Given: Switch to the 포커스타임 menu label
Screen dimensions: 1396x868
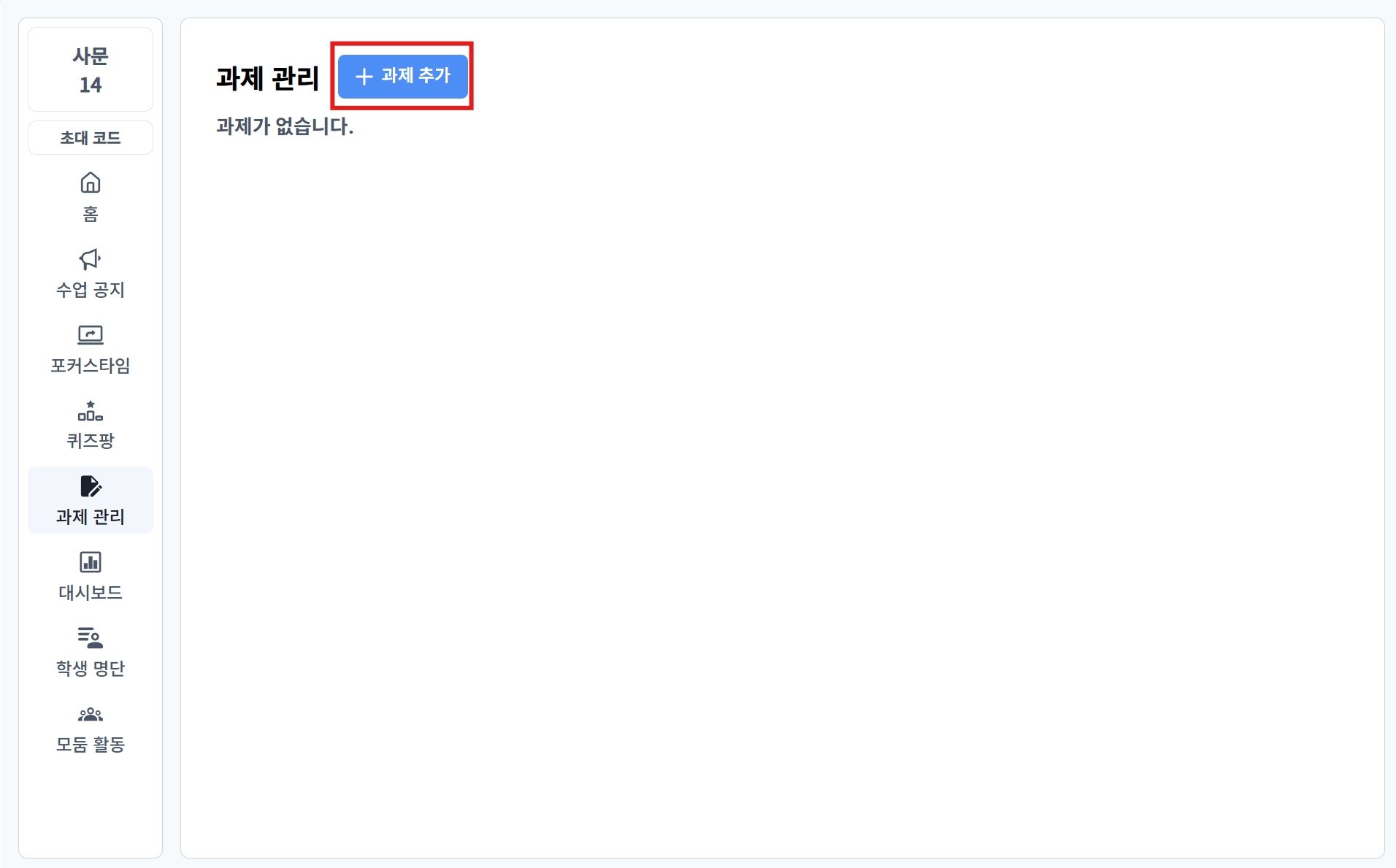Looking at the screenshot, I should (x=91, y=365).
